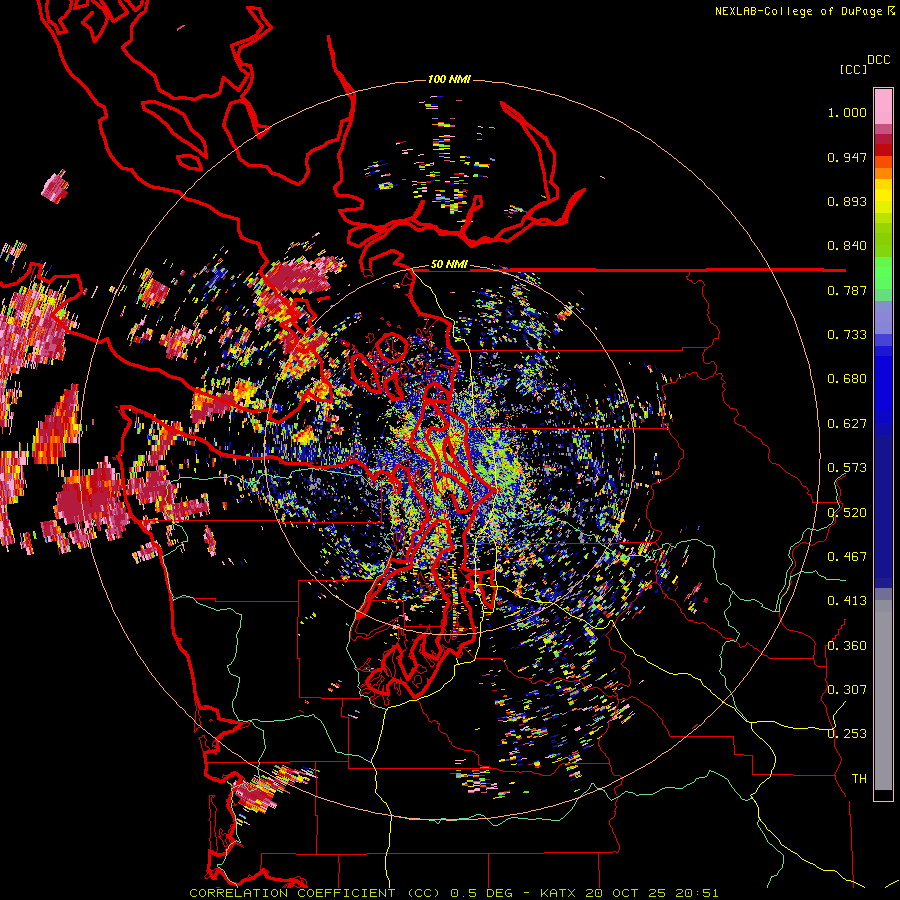Click the 0.627 value on the color scale
Viewport: 900px width, 900px height.
(847, 424)
